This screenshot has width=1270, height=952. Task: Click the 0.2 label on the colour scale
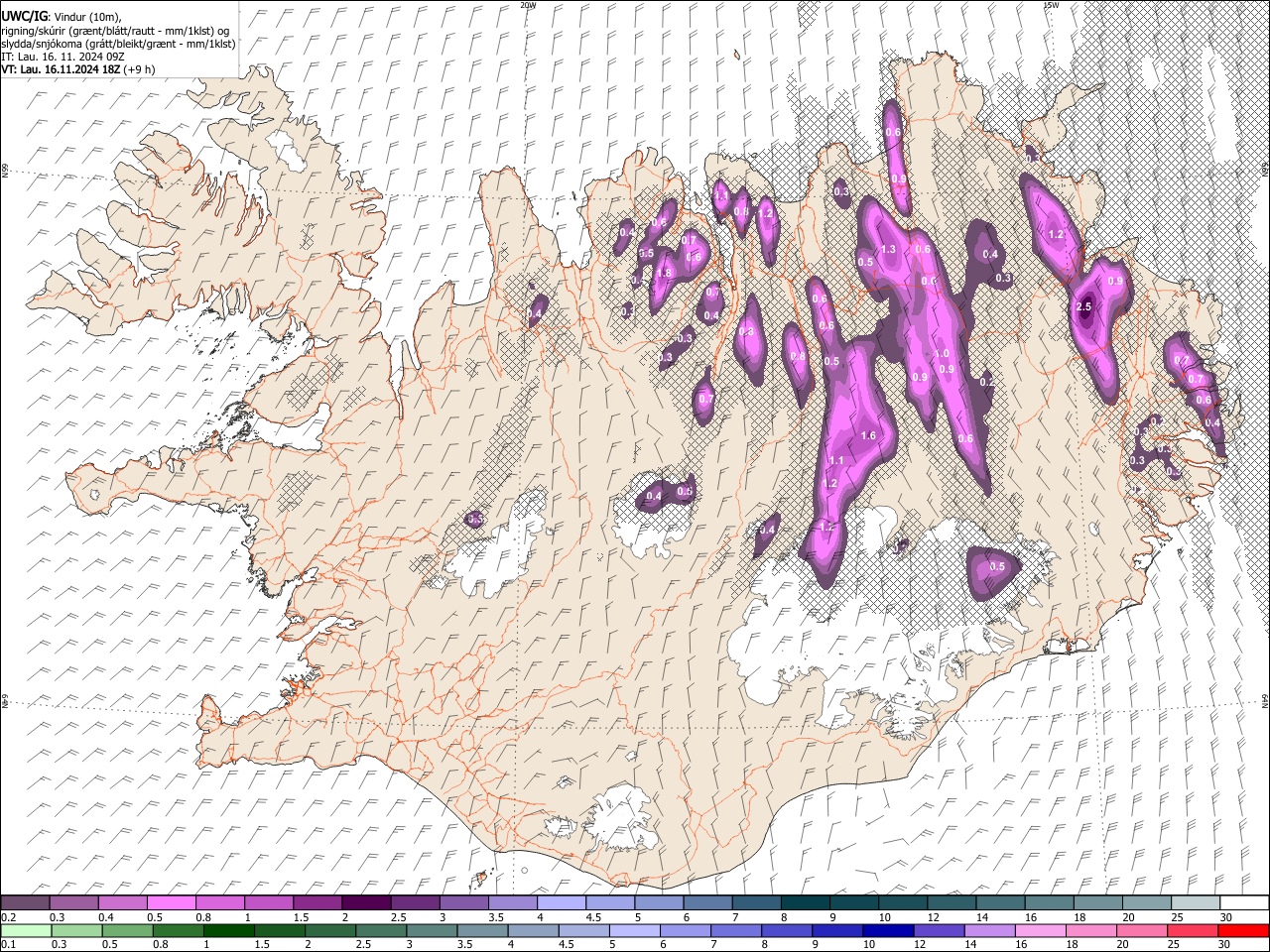pos(8,917)
